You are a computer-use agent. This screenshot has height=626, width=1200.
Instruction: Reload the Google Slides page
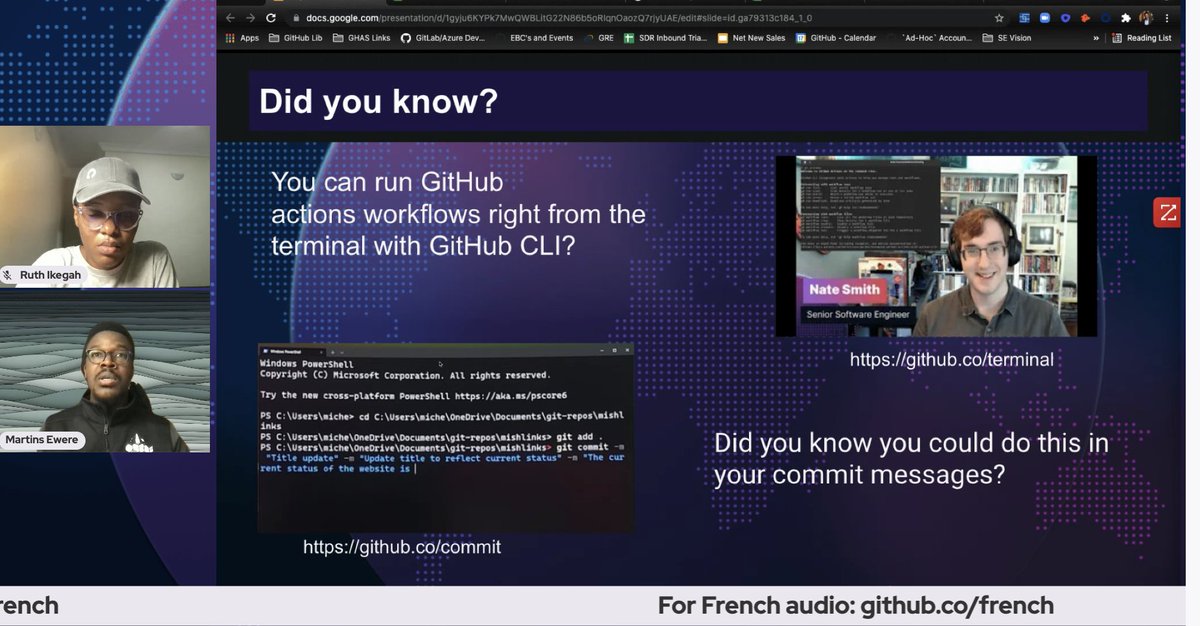(271, 18)
